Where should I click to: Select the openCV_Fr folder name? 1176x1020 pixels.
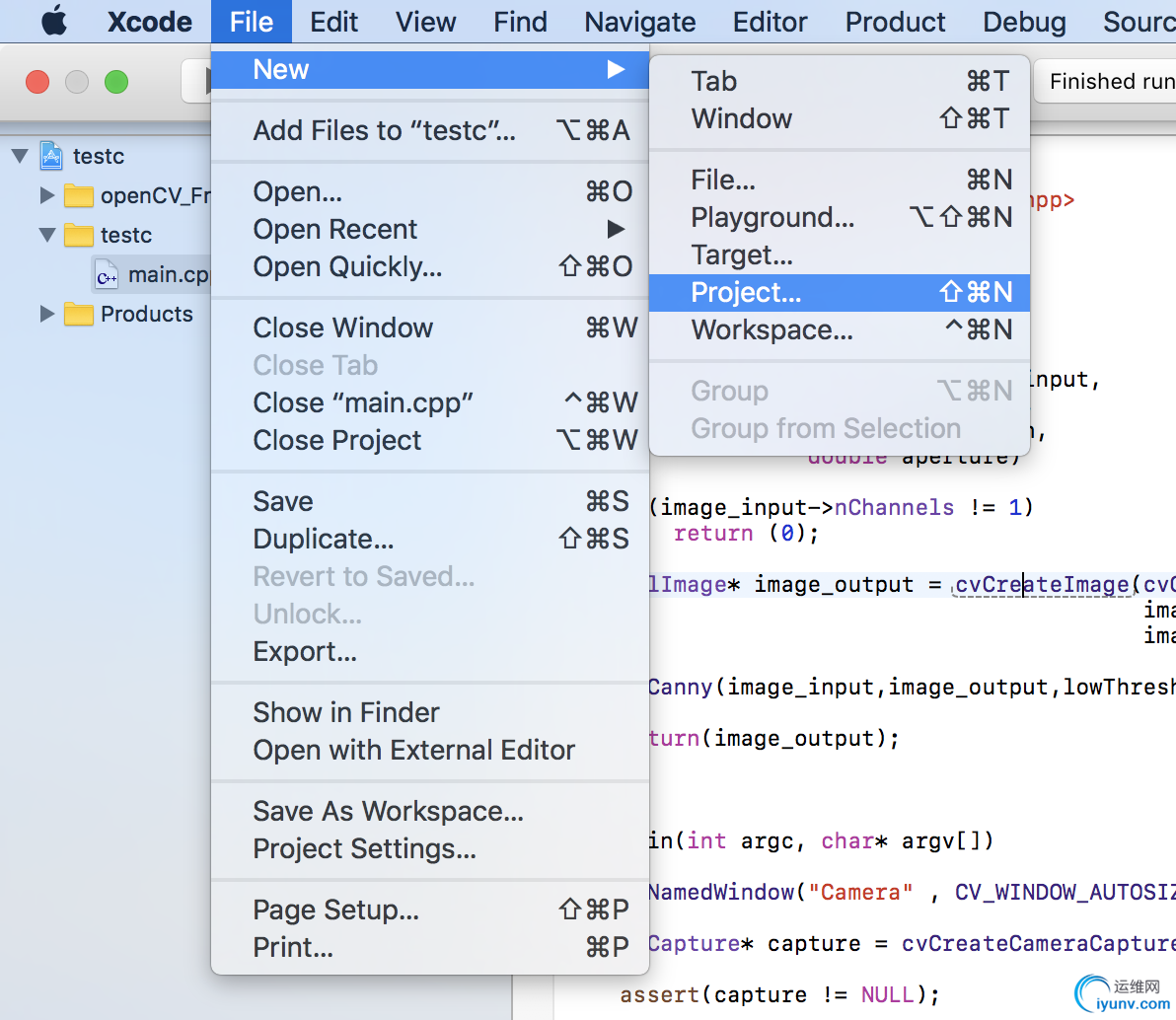pyautogui.click(x=156, y=195)
